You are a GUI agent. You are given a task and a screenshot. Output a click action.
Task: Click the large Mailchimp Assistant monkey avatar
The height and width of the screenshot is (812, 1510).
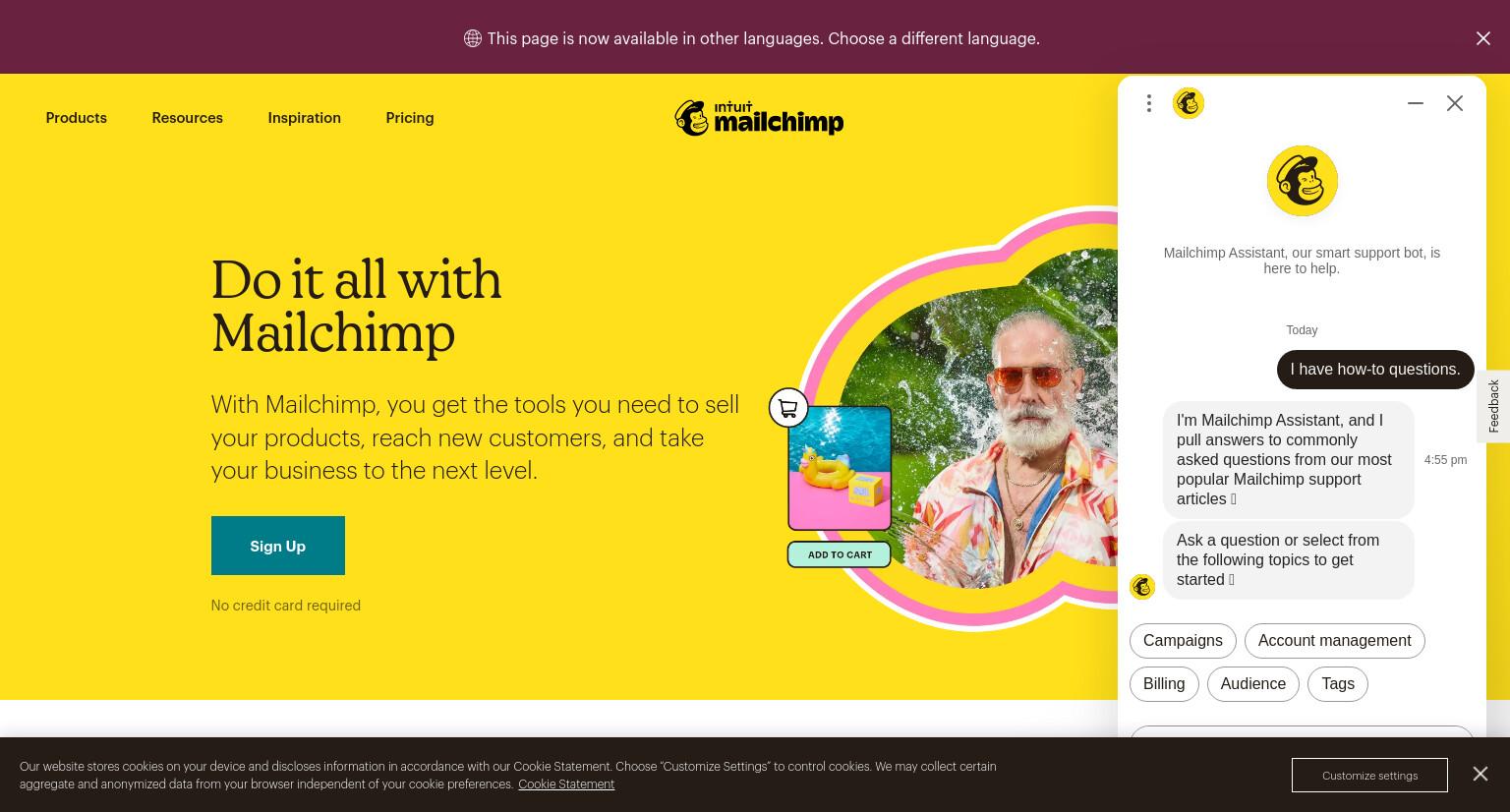(x=1302, y=181)
